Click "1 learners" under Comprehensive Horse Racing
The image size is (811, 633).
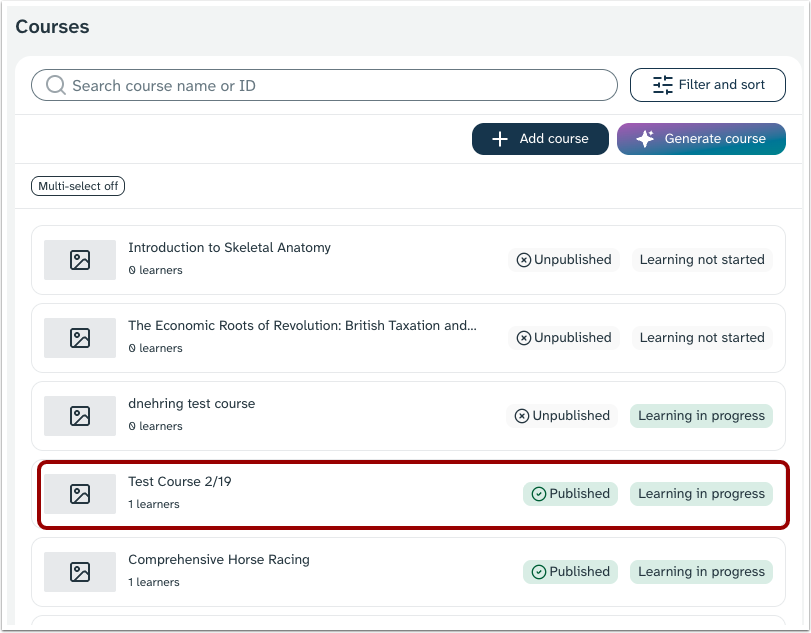(x=154, y=583)
